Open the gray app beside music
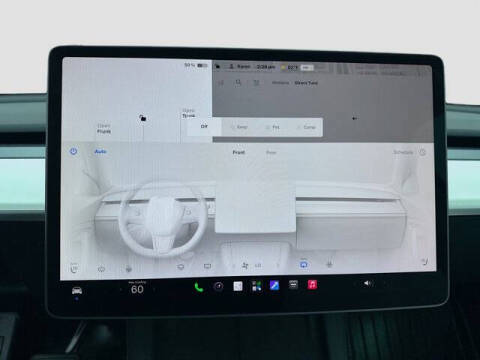Screen dimensions: 480x360 (293, 285)
